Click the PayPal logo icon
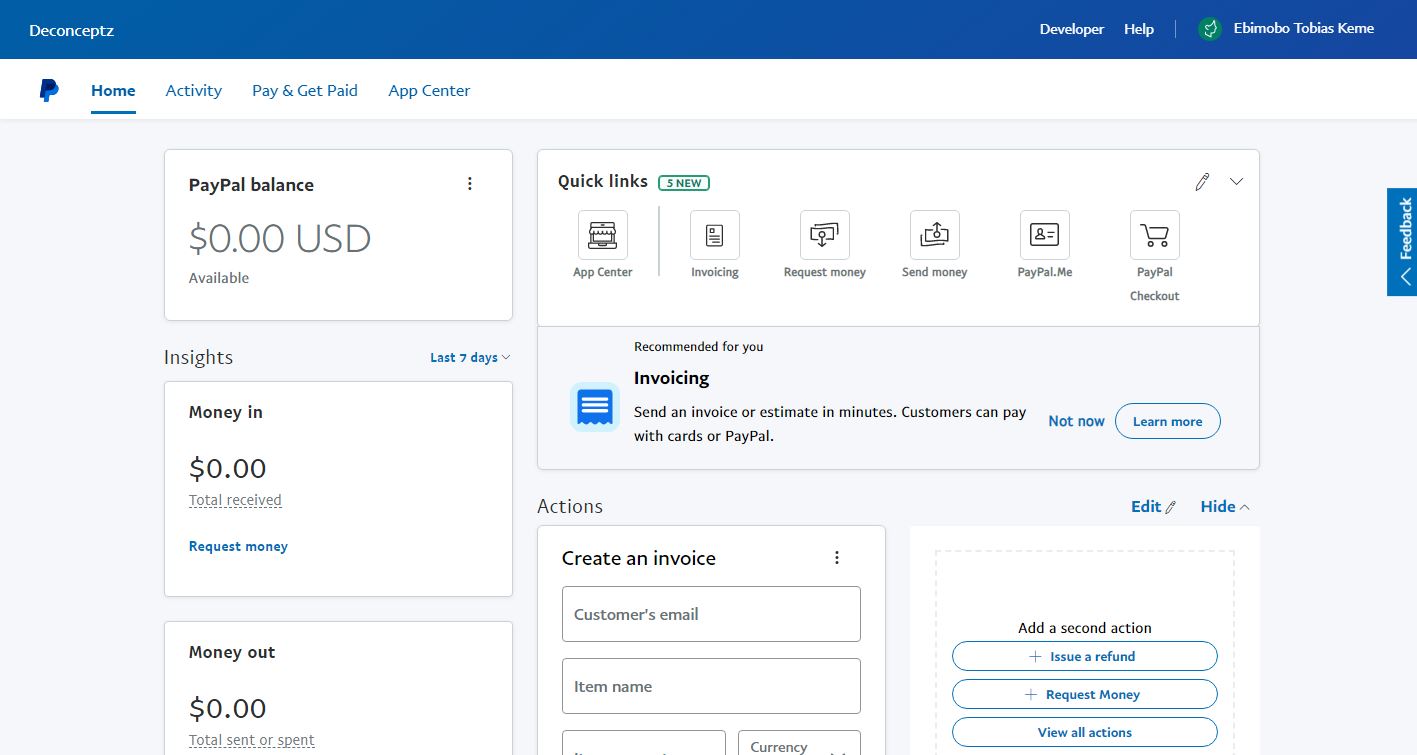 (x=49, y=90)
